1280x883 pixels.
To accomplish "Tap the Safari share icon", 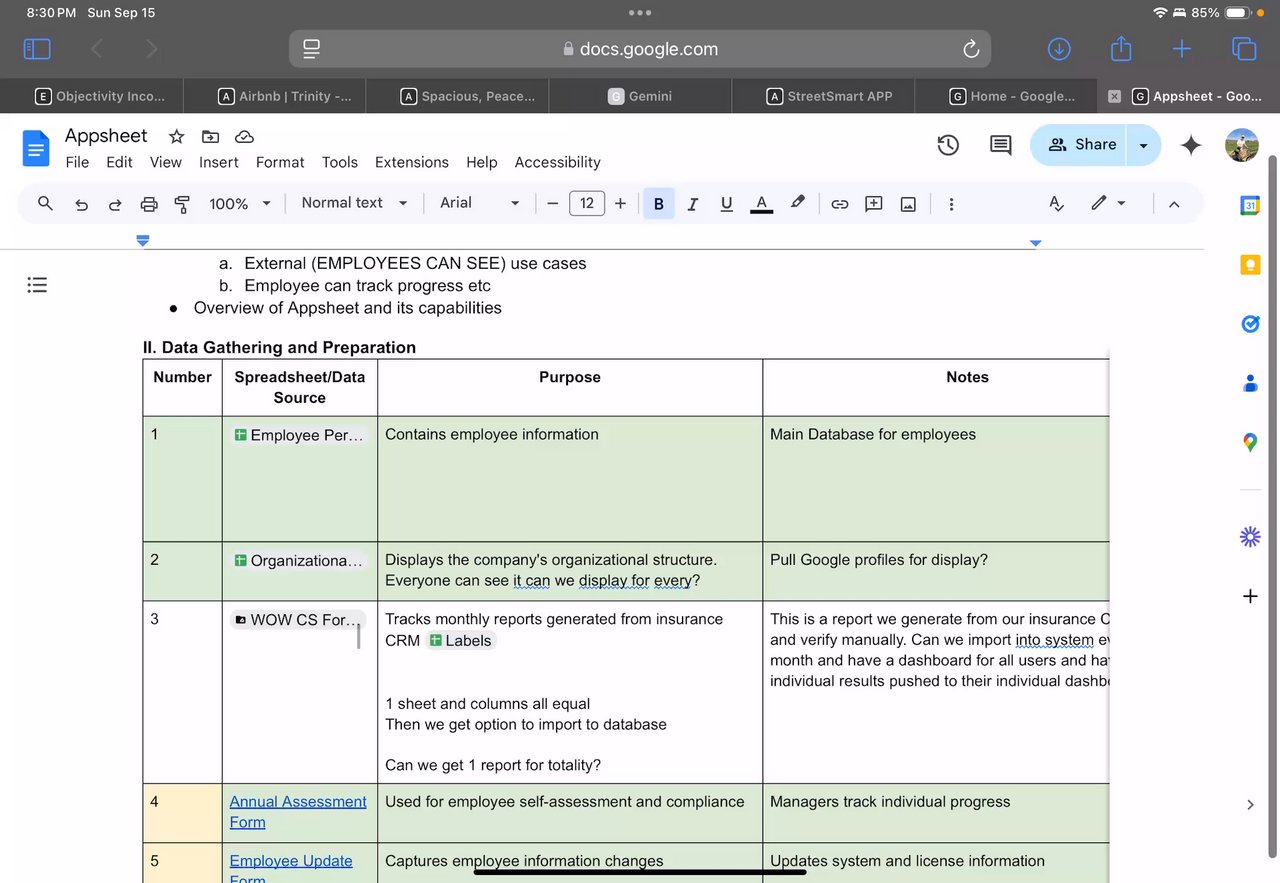I will [x=1121, y=48].
